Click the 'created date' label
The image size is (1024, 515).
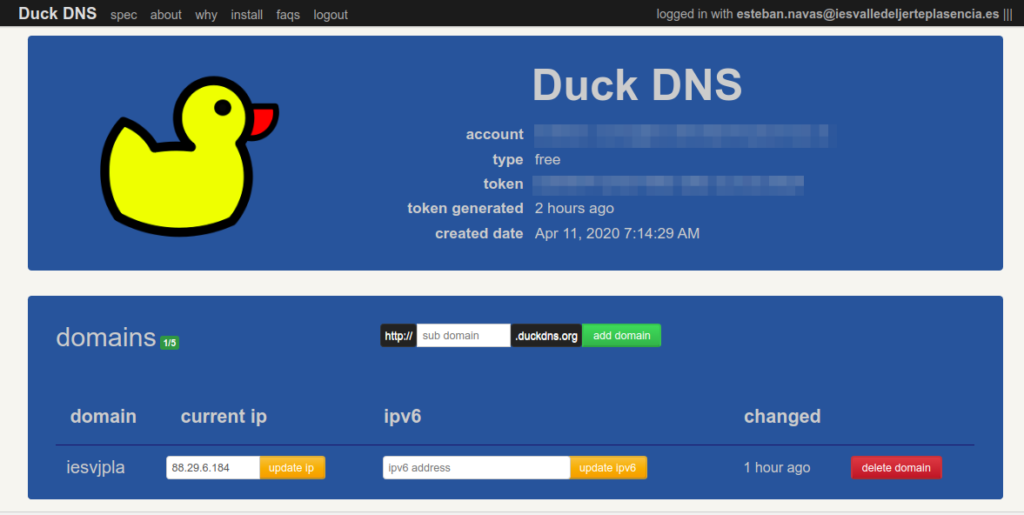tap(479, 233)
